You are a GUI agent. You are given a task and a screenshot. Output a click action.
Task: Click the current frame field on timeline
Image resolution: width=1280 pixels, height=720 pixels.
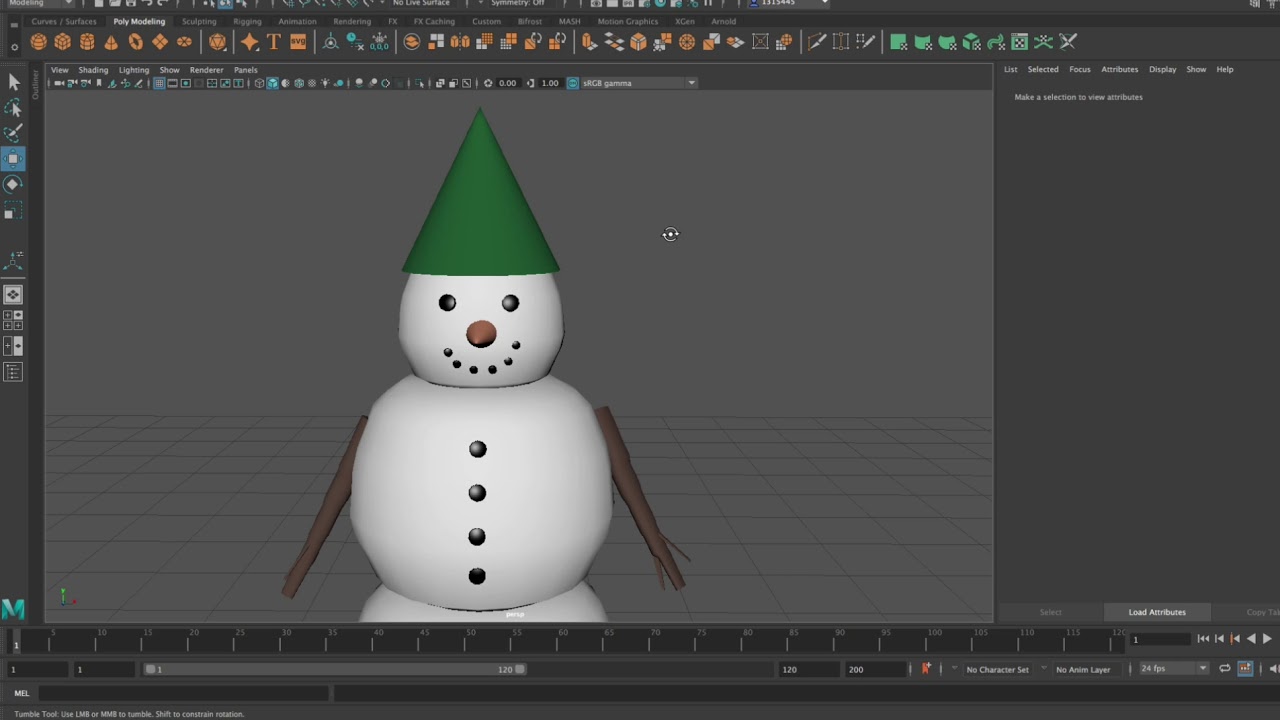pos(1160,639)
